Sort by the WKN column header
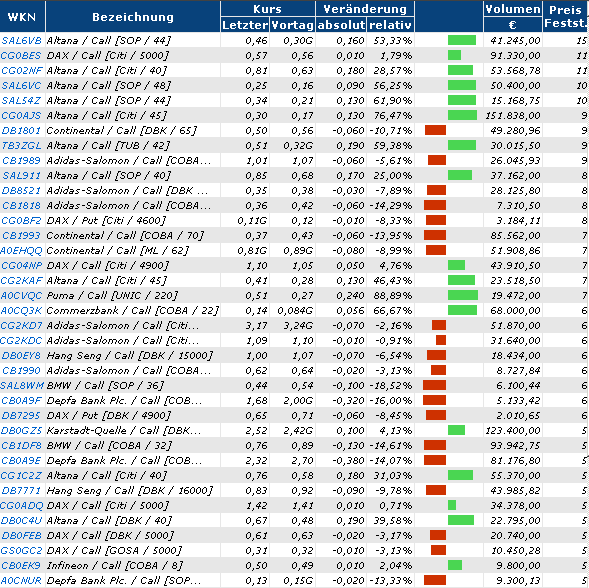 (22, 17)
